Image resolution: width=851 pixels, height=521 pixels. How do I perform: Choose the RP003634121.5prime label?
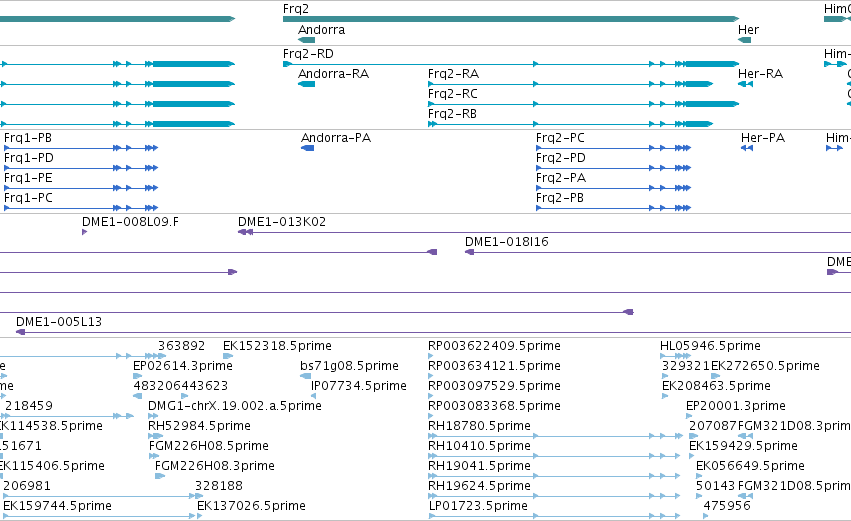tap(494, 366)
